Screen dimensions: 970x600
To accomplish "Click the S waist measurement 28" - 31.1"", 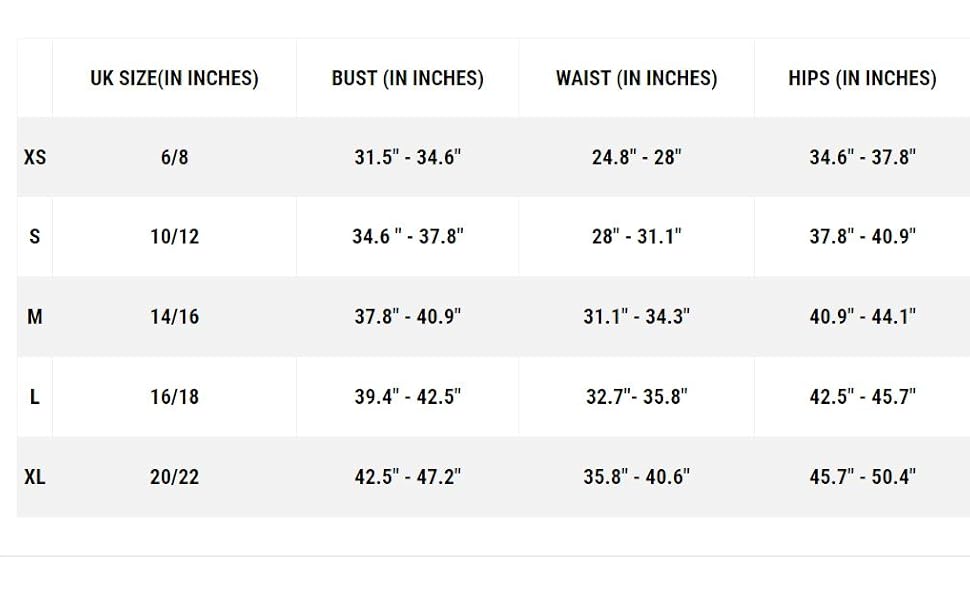I will (x=636, y=237).
